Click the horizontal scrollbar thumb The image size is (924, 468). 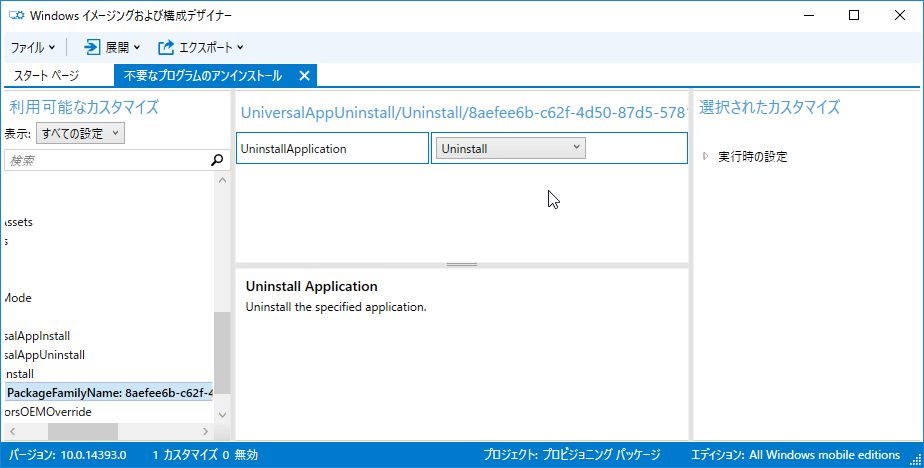tap(82, 431)
